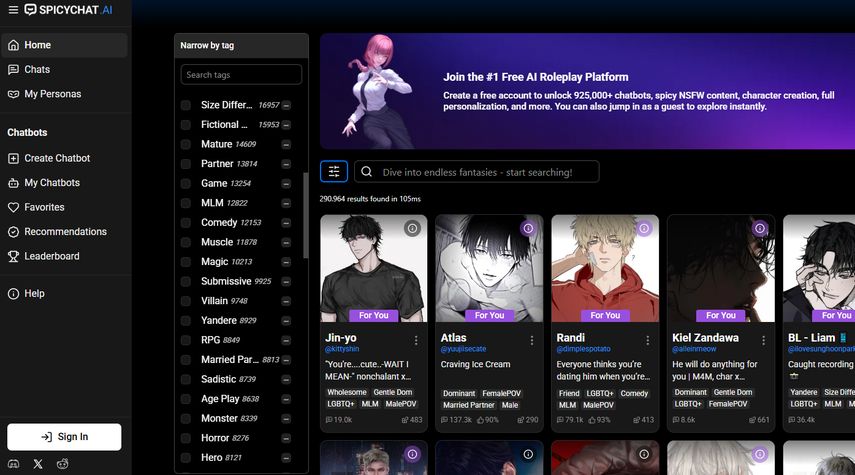Click info icon on Randi card
The width and height of the screenshot is (855, 475).
[x=644, y=229]
